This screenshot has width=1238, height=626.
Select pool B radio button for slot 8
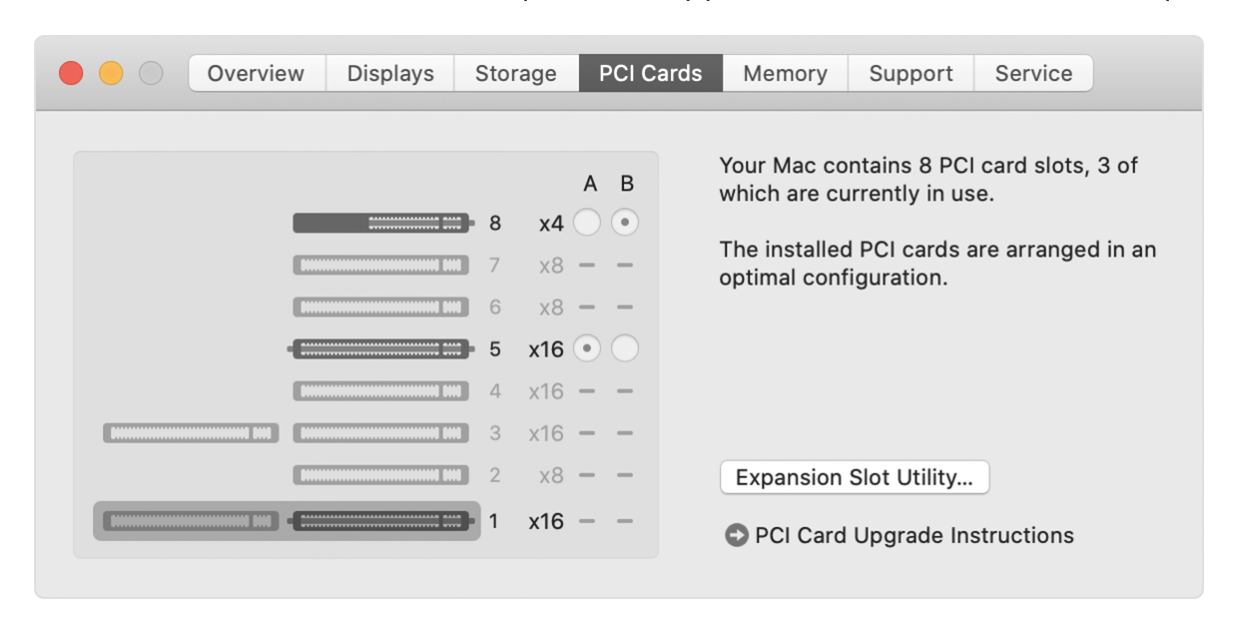coord(625,223)
